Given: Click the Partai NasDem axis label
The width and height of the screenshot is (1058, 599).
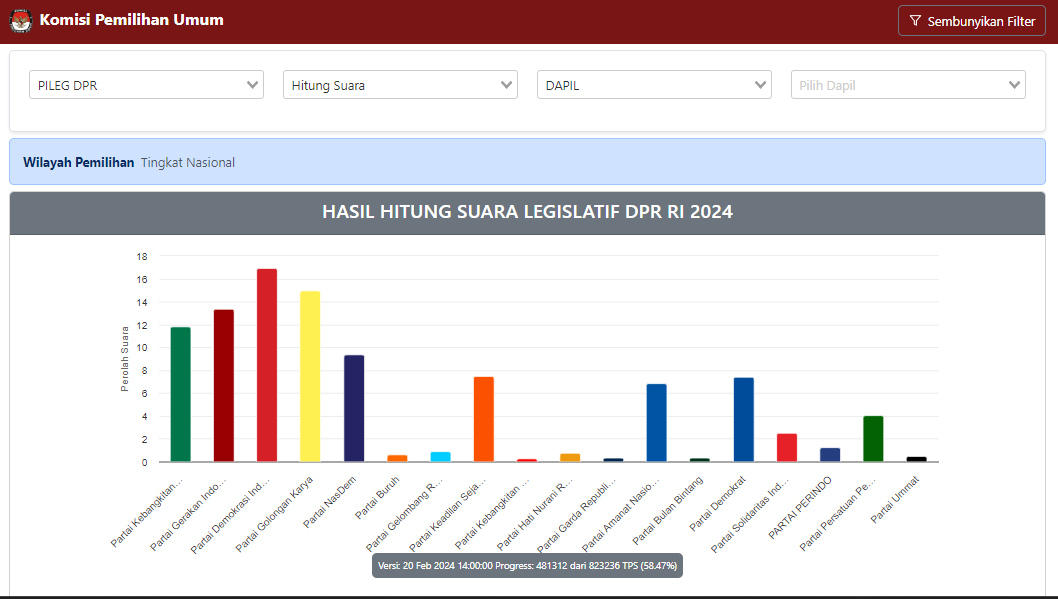Looking at the screenshot, I should 329,502.
